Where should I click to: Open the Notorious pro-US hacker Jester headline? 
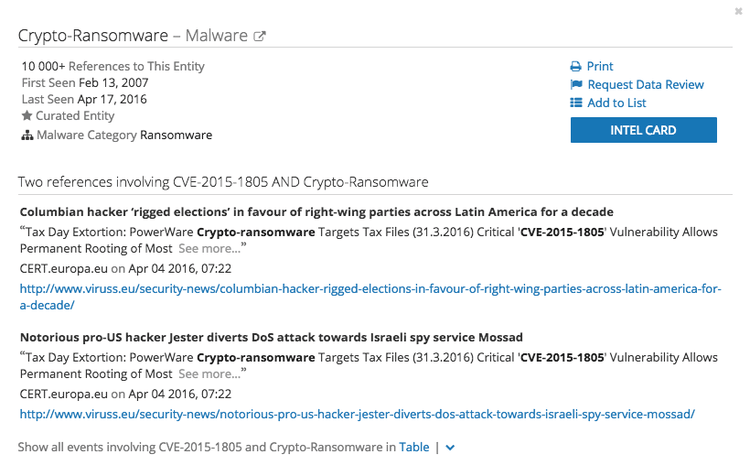click(272, 337)
